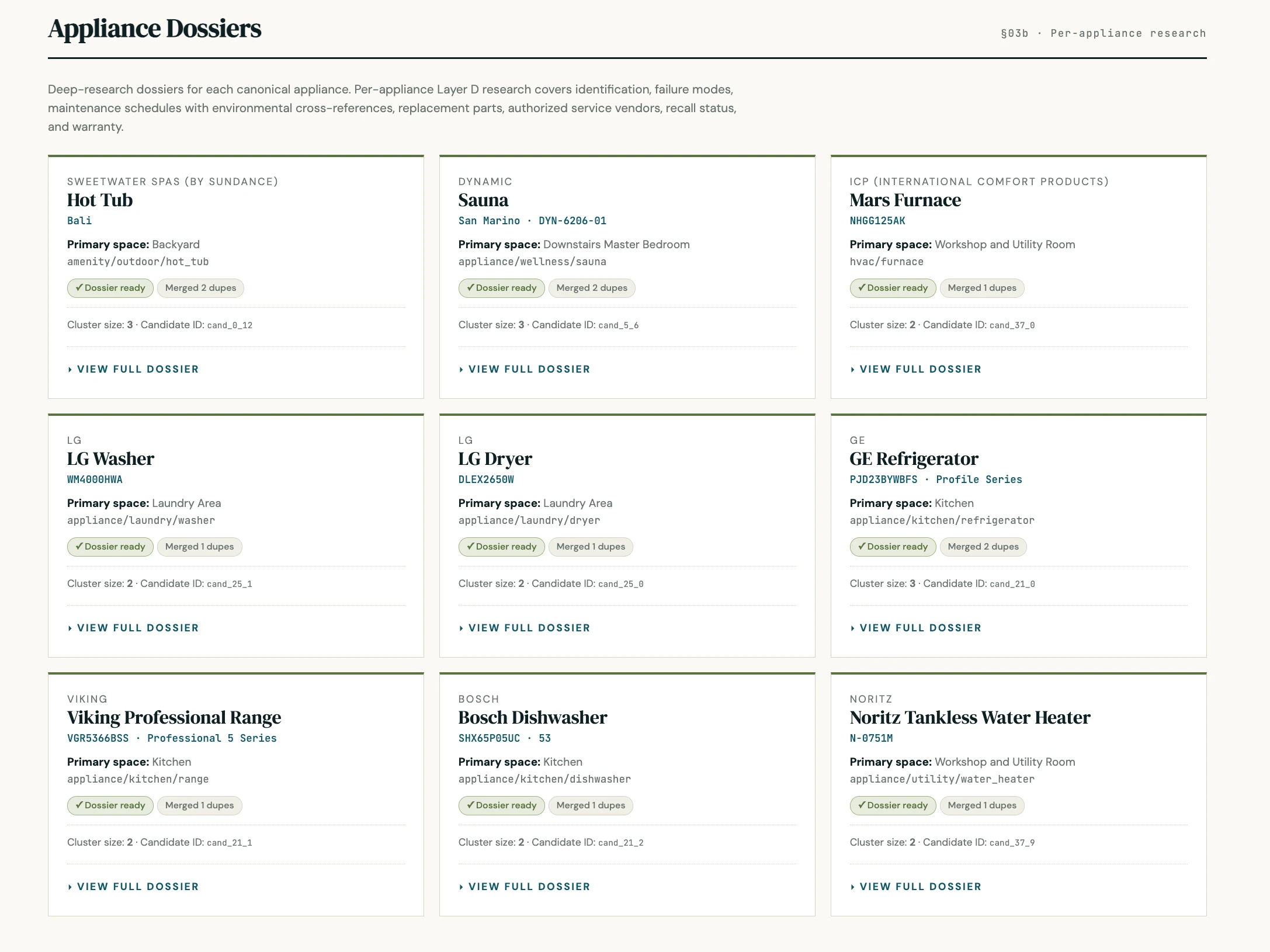Click category path hvac/furnace
Image resolution: width=1270 pixels, height=952 pixels.
pyautogui.click(x=887, y=262)
